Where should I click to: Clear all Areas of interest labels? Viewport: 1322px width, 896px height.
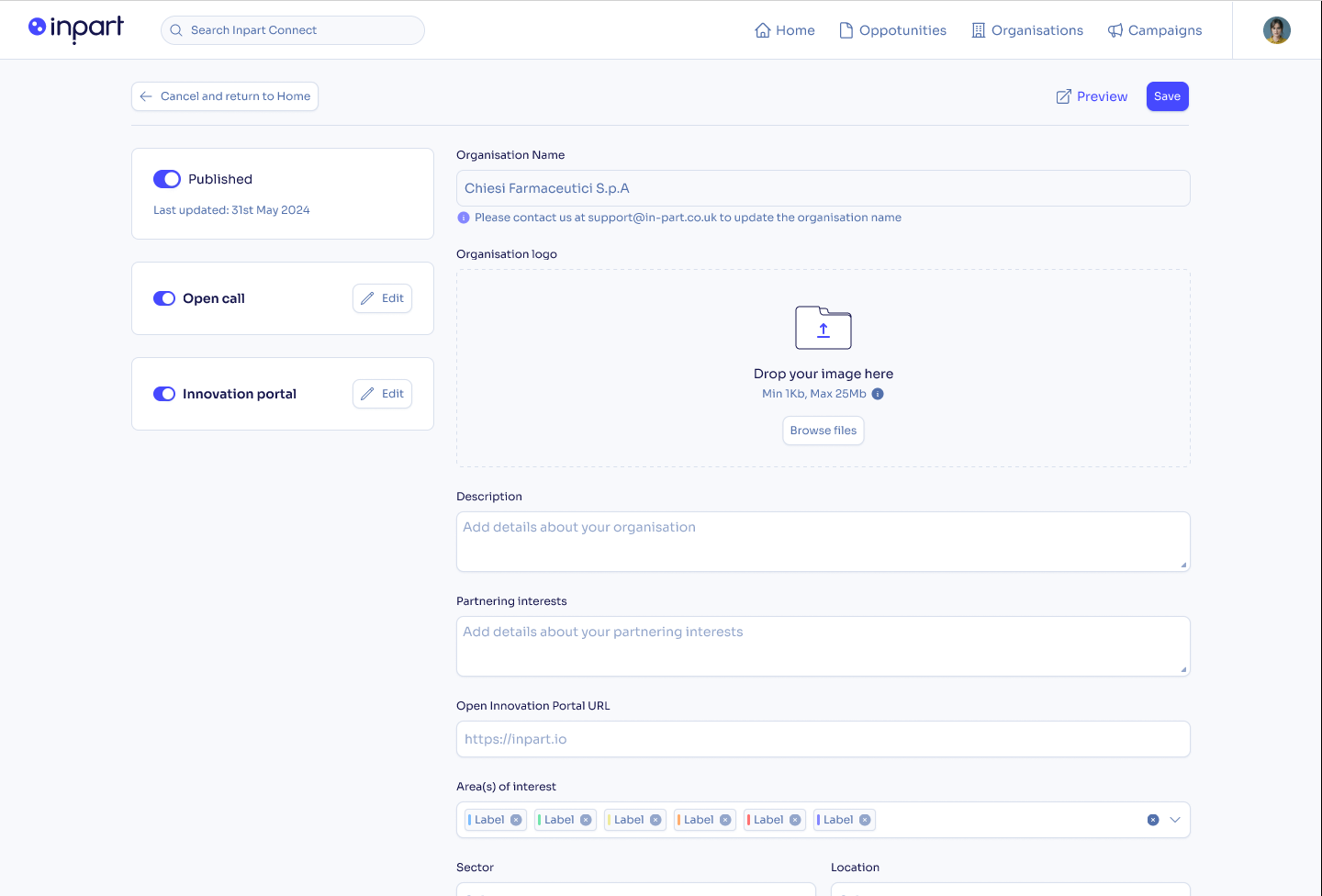[x=1153, y=820]
